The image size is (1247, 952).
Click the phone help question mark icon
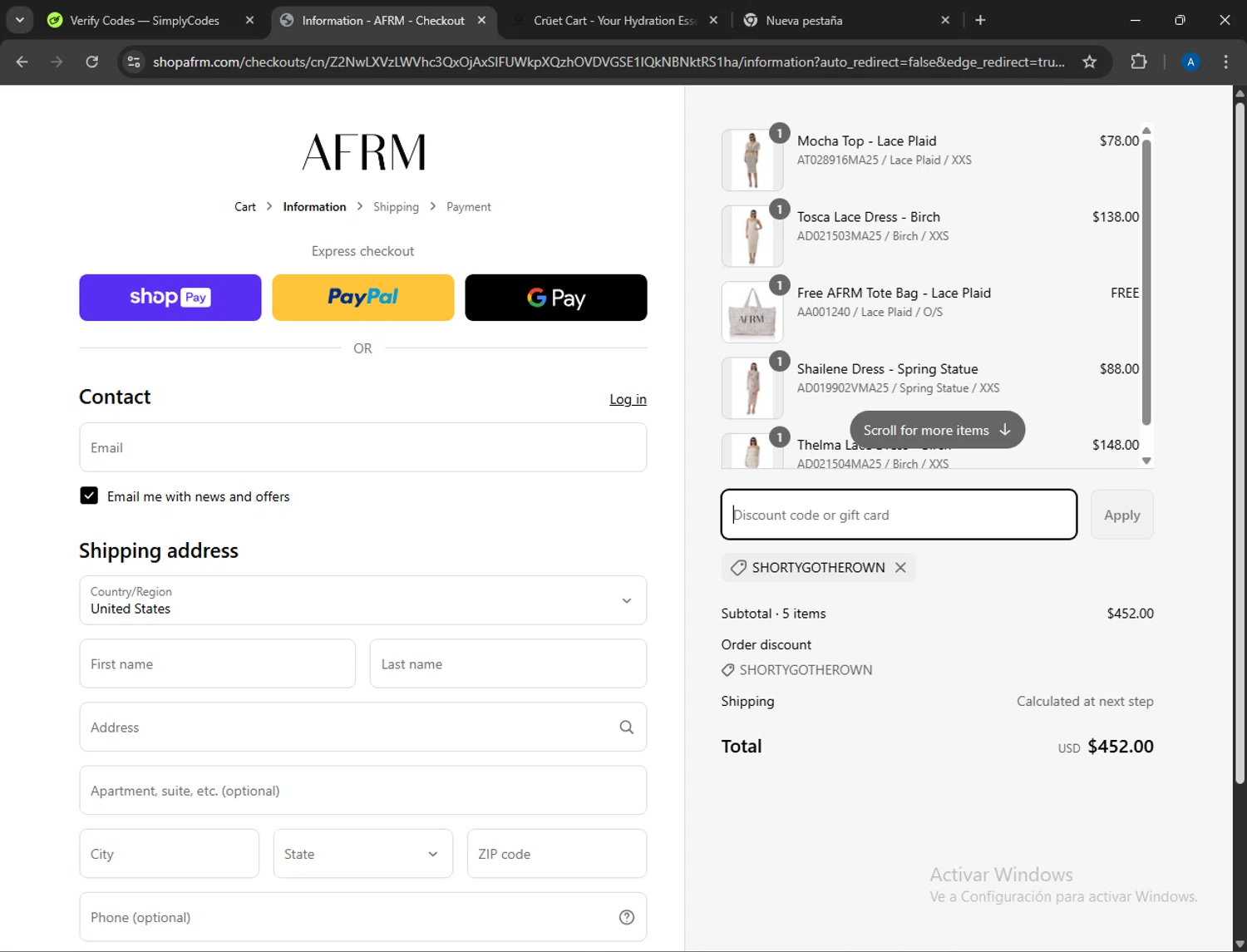[627, 917]
